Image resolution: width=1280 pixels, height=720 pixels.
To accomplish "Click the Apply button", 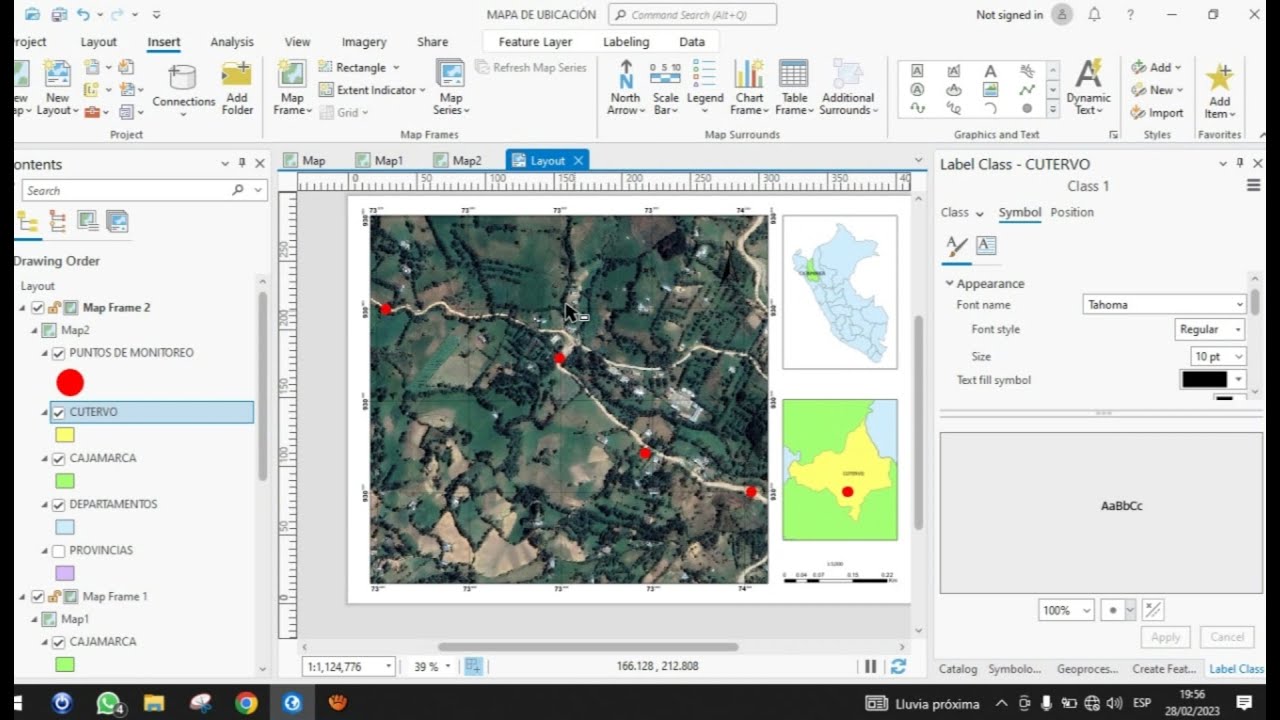I will (1166, 637).
